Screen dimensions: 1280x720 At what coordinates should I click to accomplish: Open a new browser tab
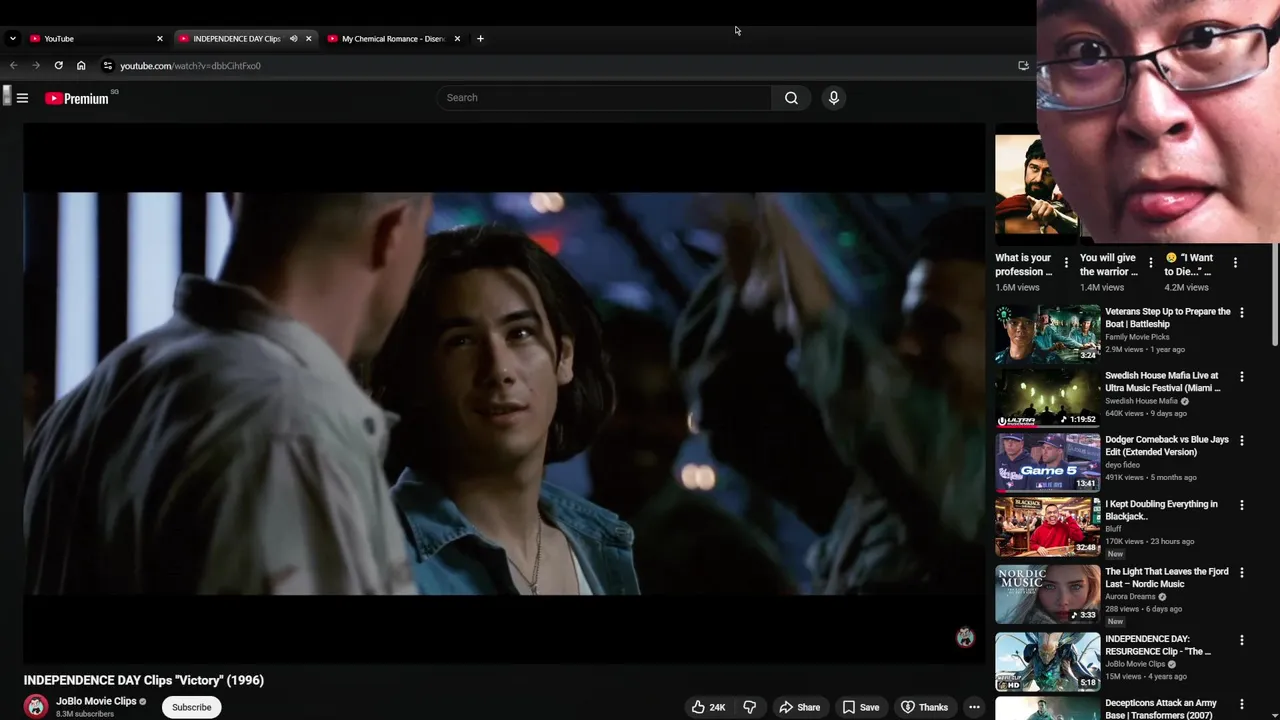click(x=480, y=39)
